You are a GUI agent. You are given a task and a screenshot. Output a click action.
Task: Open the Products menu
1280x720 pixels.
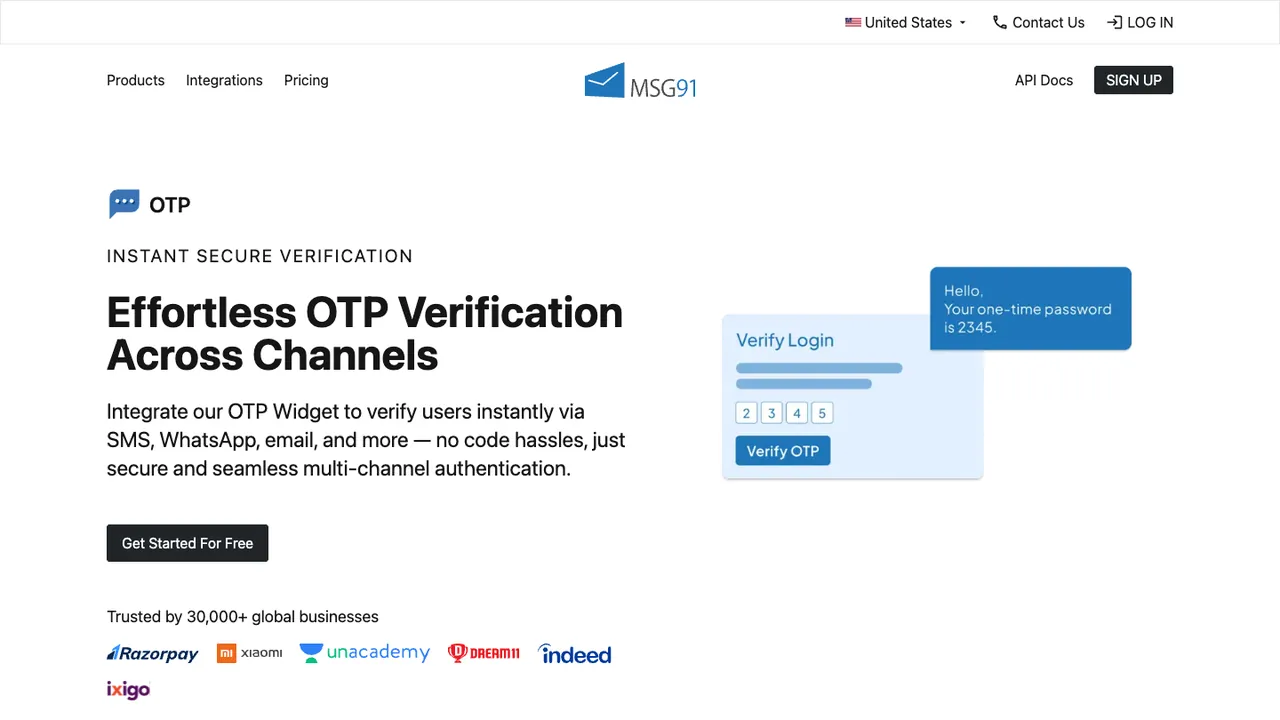pos(136,80)
